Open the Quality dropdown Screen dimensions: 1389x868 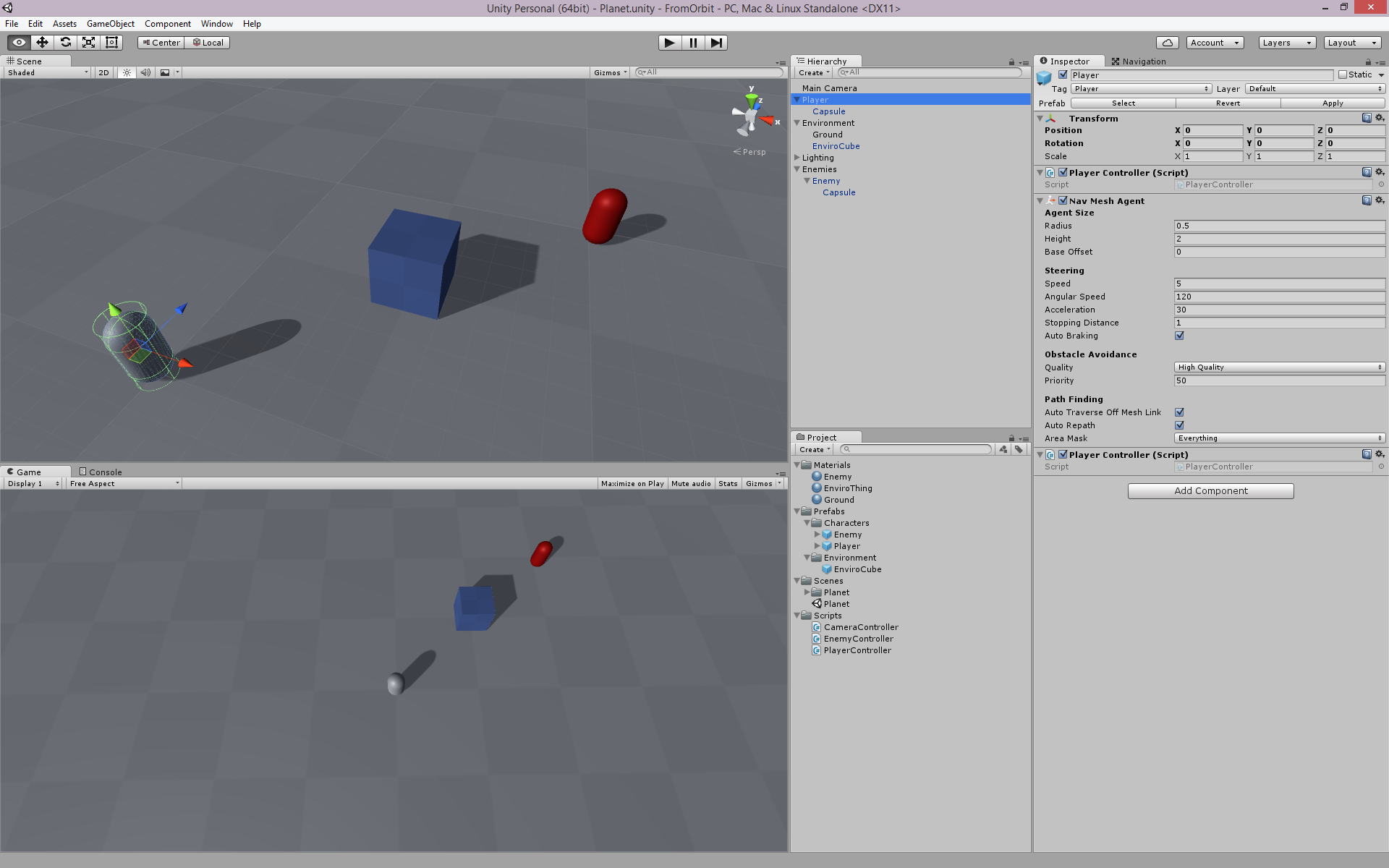click(x=1278, y=367)
